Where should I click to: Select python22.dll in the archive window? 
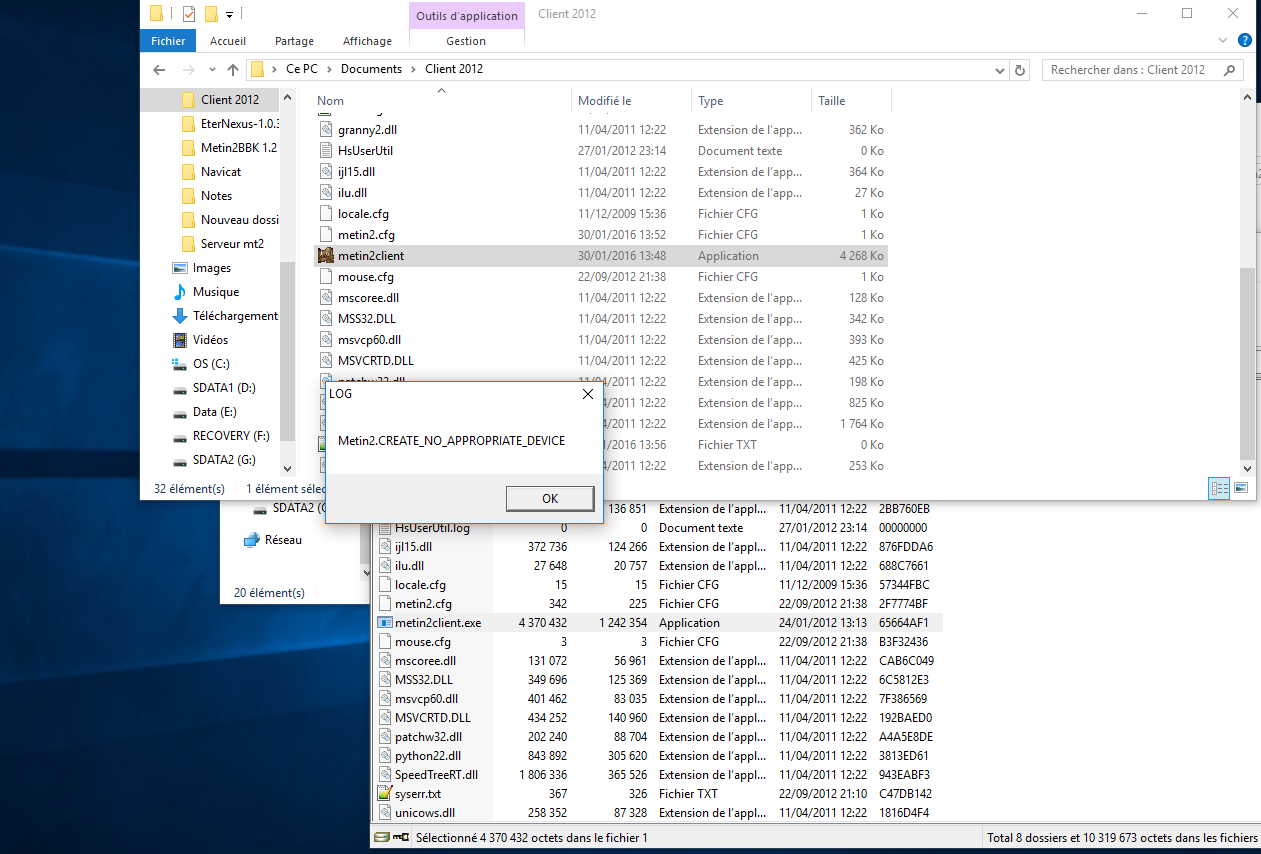[x=427, y=755]
